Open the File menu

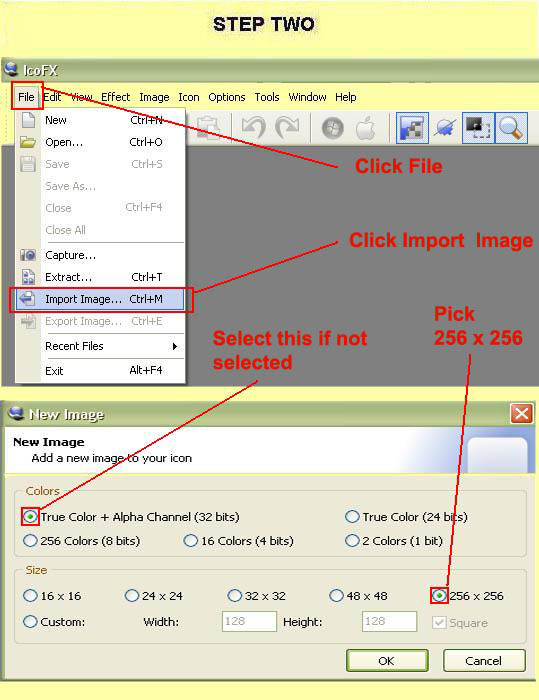[27, 96]
